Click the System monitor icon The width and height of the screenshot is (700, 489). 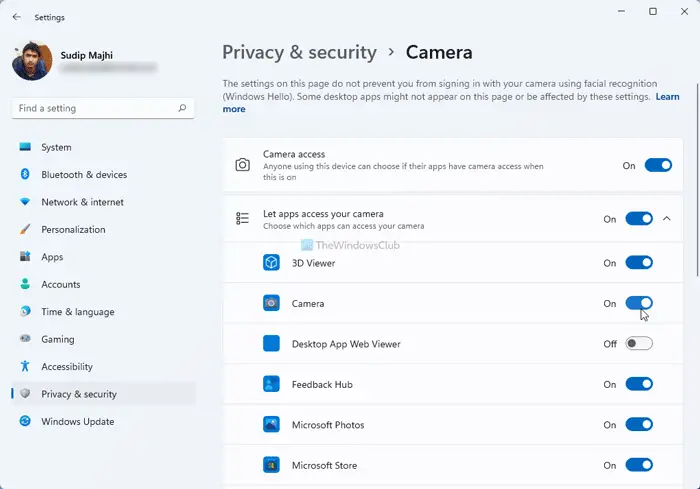[x=25, y=147]
